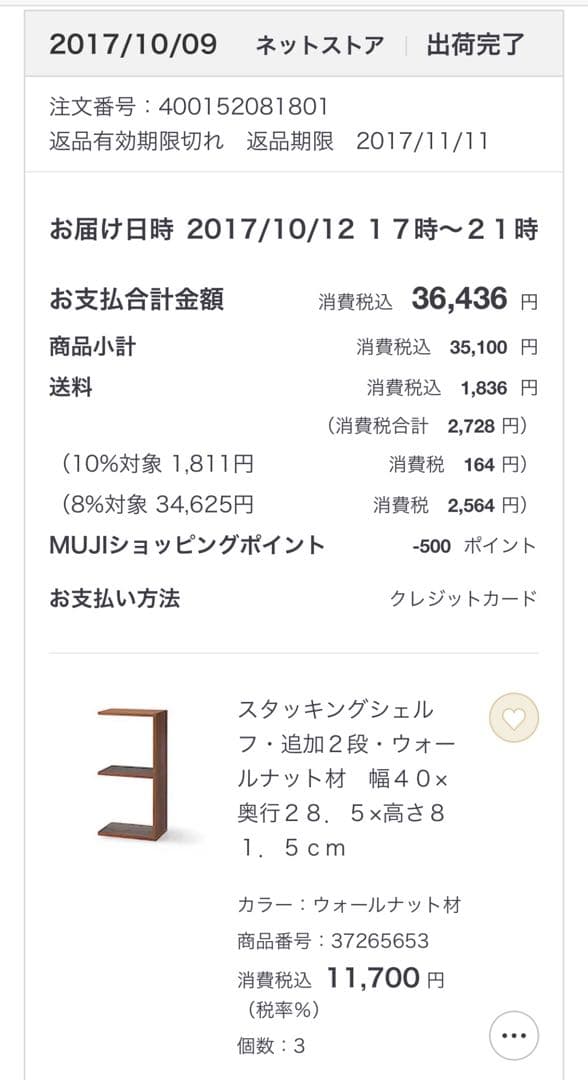Click the お届け日時 delivery time row

[x=290, y=228]
